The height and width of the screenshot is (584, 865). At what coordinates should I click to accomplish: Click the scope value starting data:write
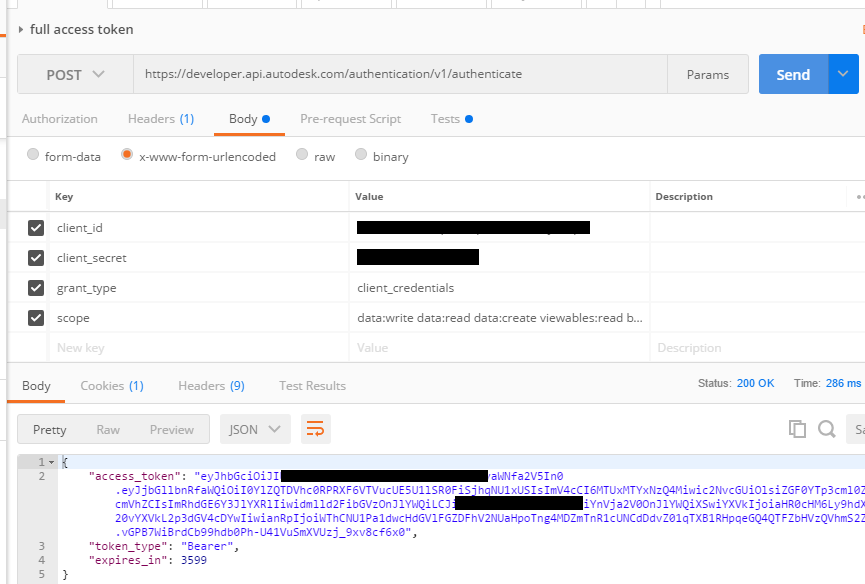[x=500, y=318]
